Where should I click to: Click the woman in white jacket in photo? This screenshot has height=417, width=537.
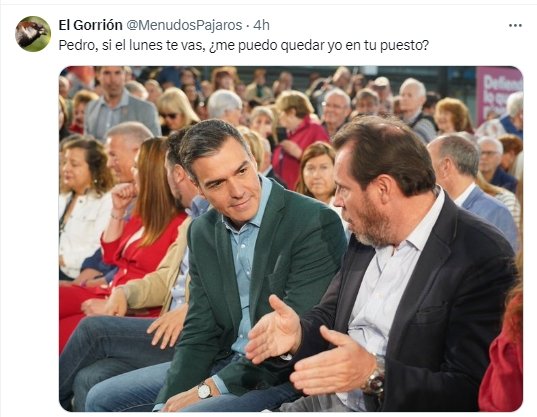[x=82, y=209]
